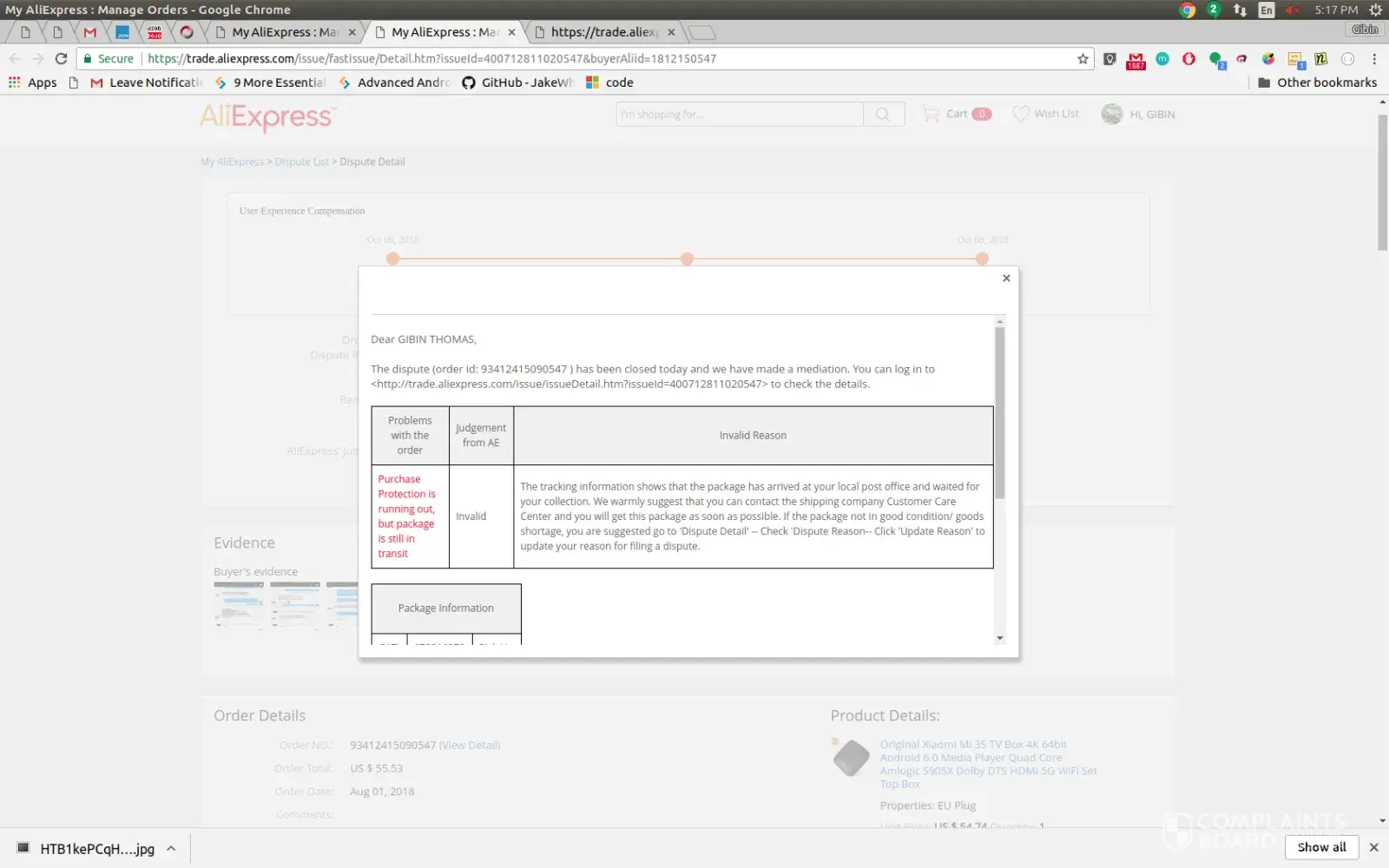The image size is (1389, 868).
Task: Switch to the https://trade.aliexpress tab
Action: point(603,32)
